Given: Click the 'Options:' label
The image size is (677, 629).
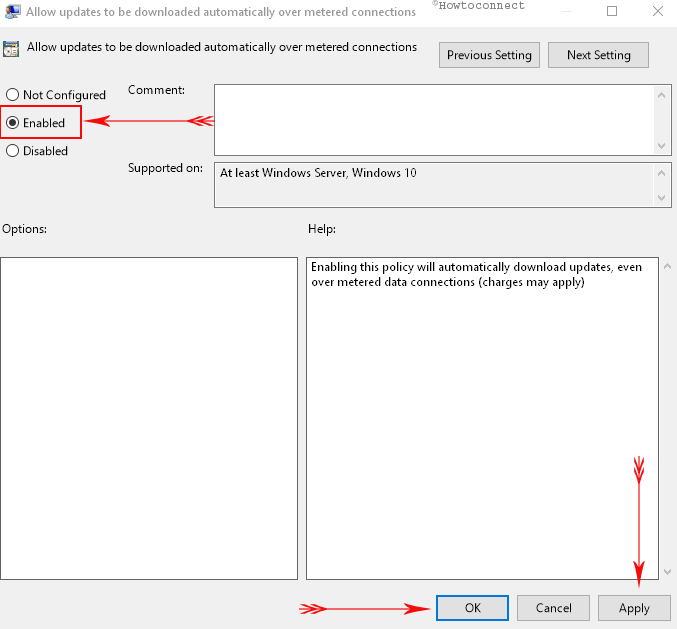Looking at the screenshot, I should point(25,229).
